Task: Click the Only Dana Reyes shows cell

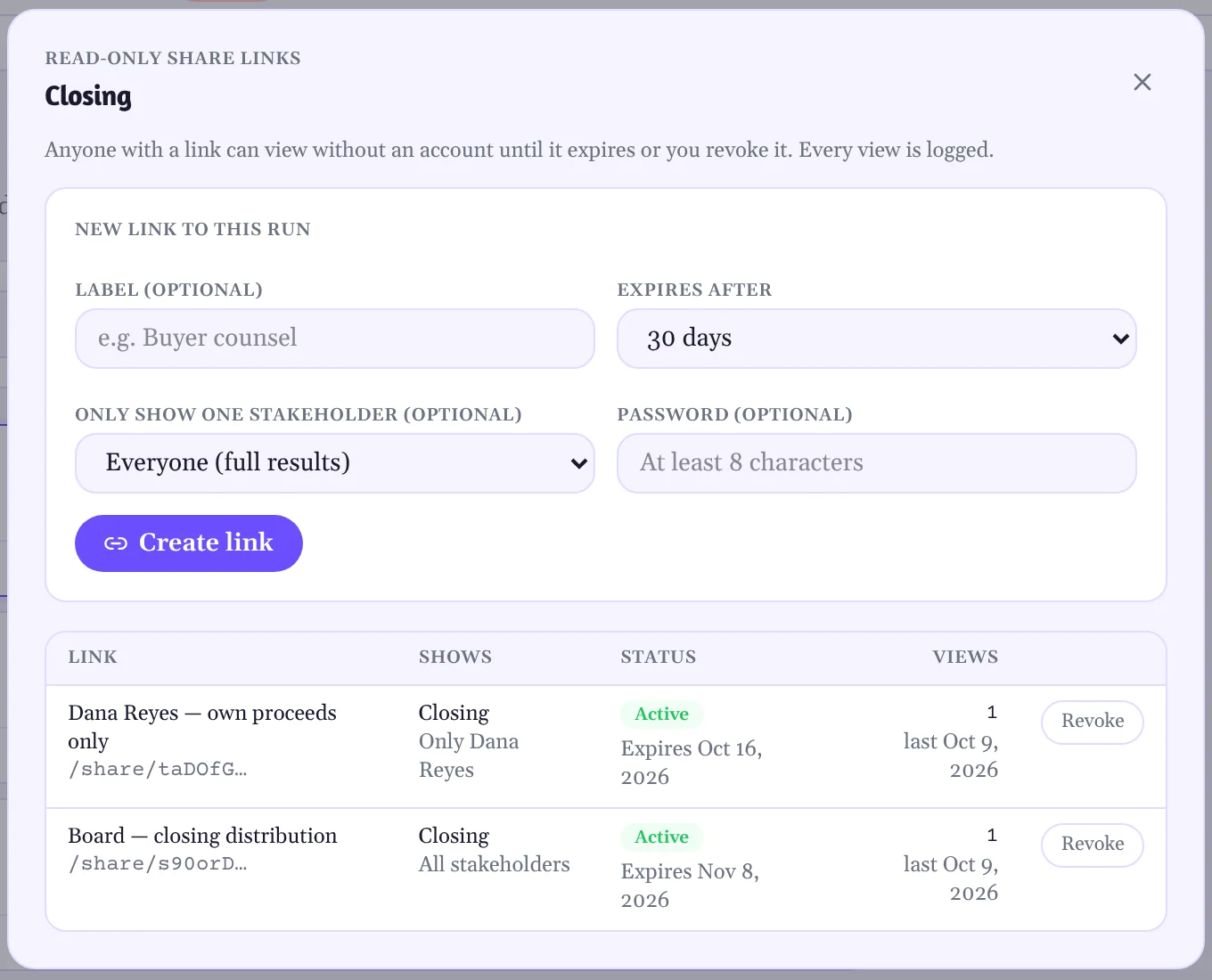Action: coord(469,755)
